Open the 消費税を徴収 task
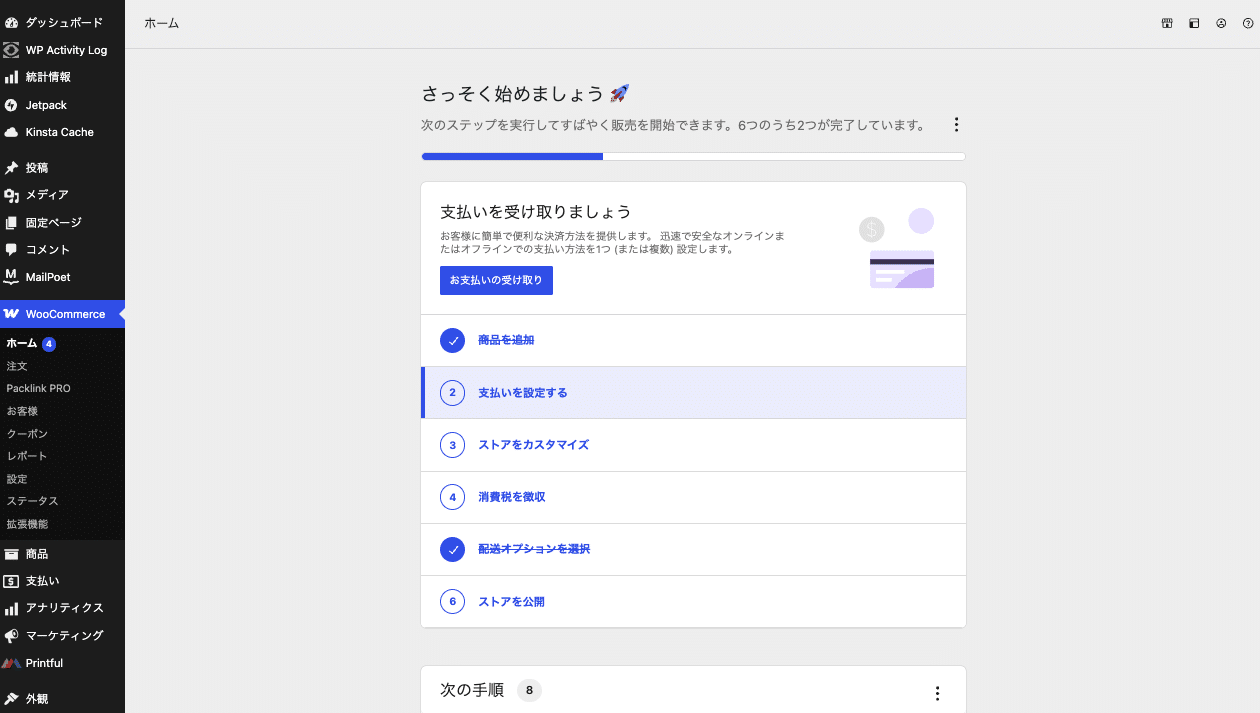 pyautogui.click(x=693, y=497)
